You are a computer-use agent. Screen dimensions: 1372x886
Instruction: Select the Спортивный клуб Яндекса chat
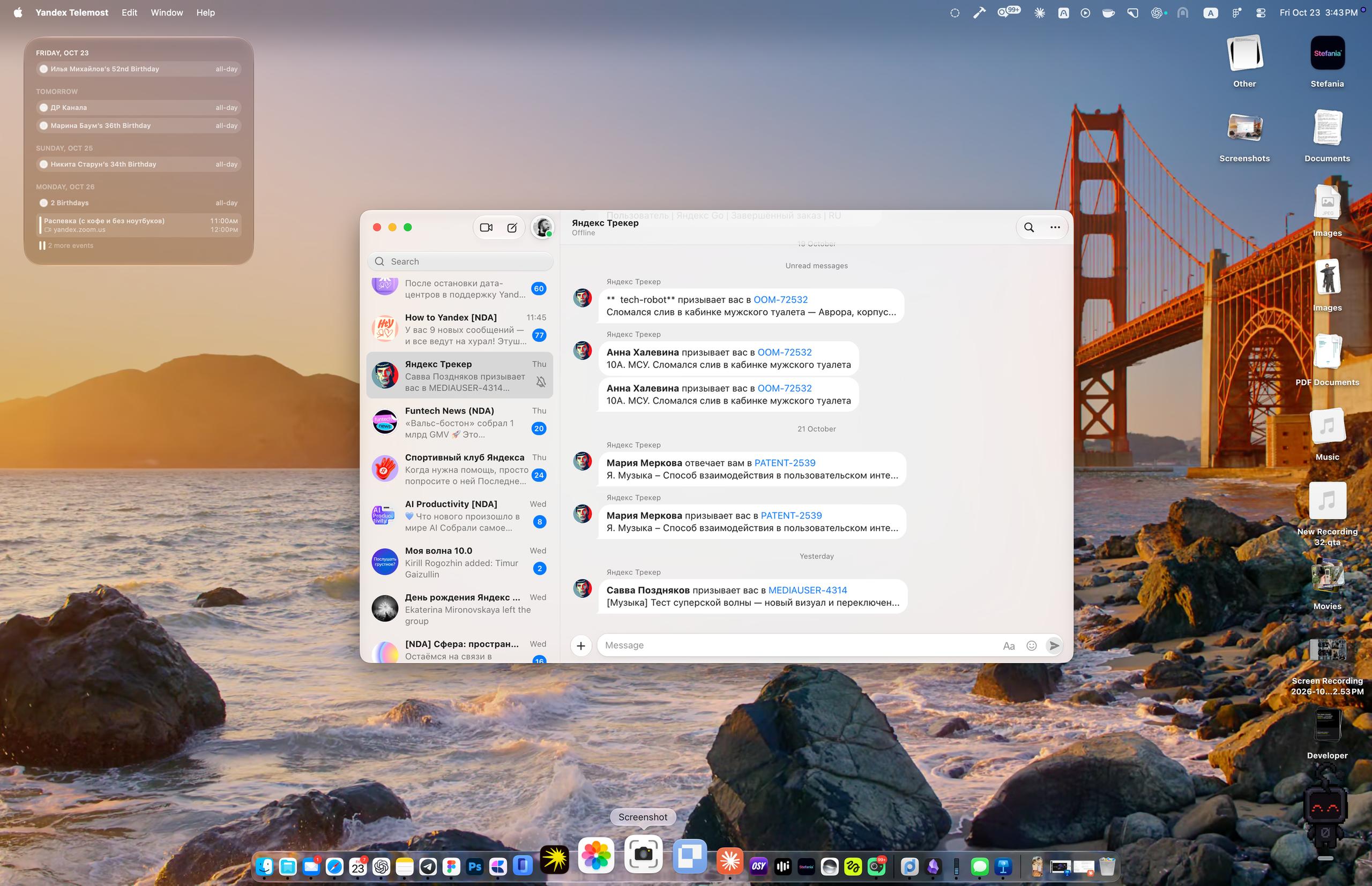tap(460, 469)
